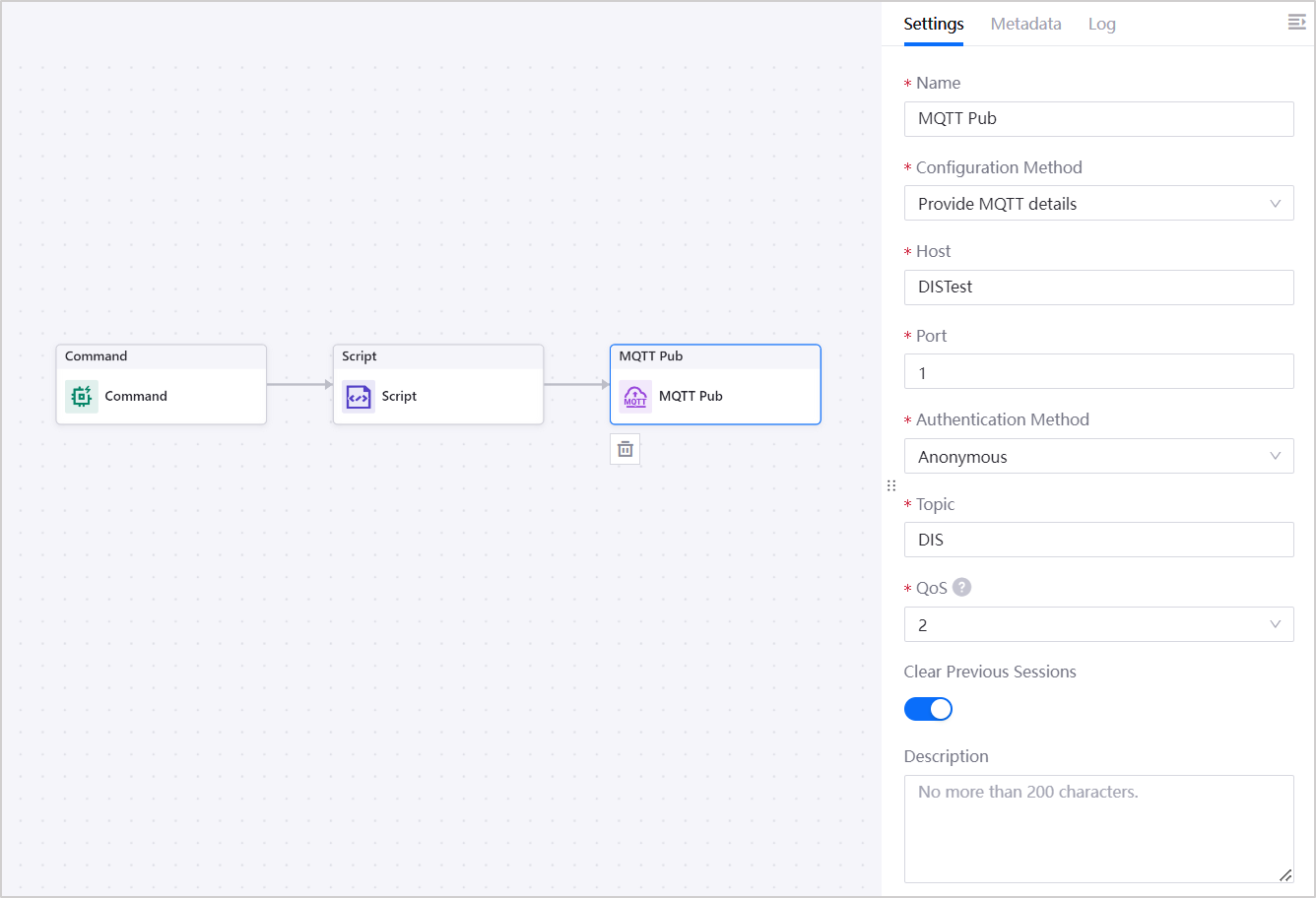This screenshot has width=1316, height=898.
Task: Open the QoS level dropdown
Action: [1098, 625]
